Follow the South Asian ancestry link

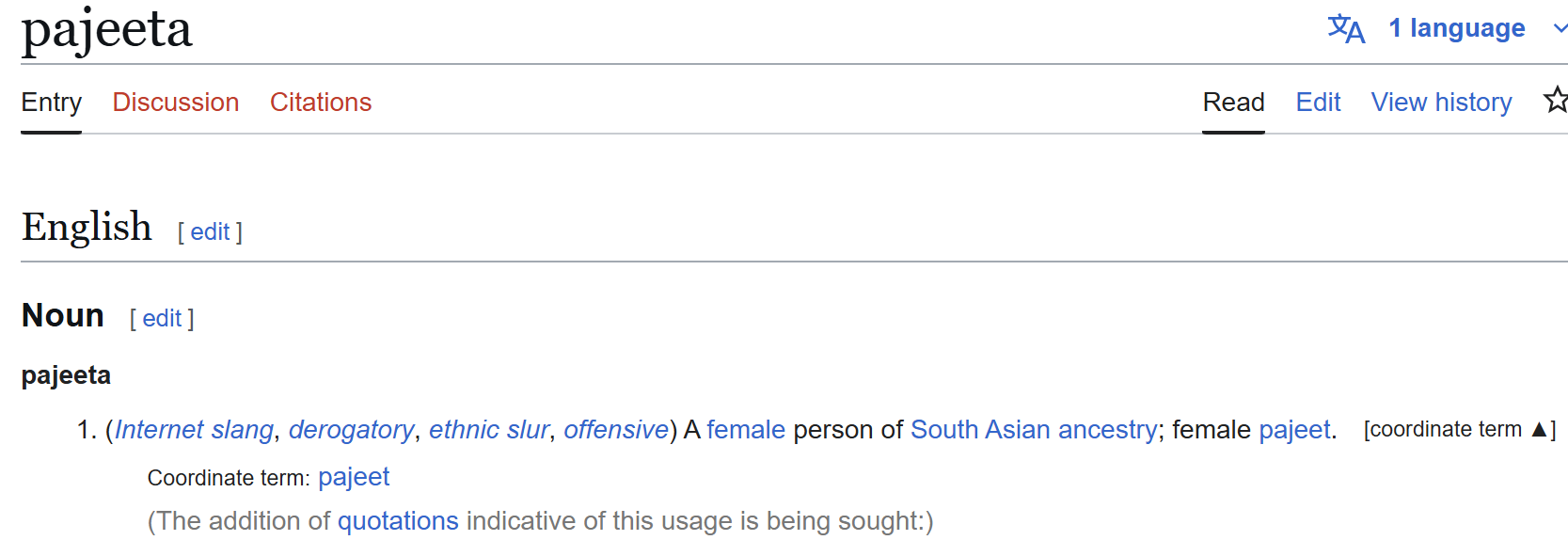(x=1034, y=430)
